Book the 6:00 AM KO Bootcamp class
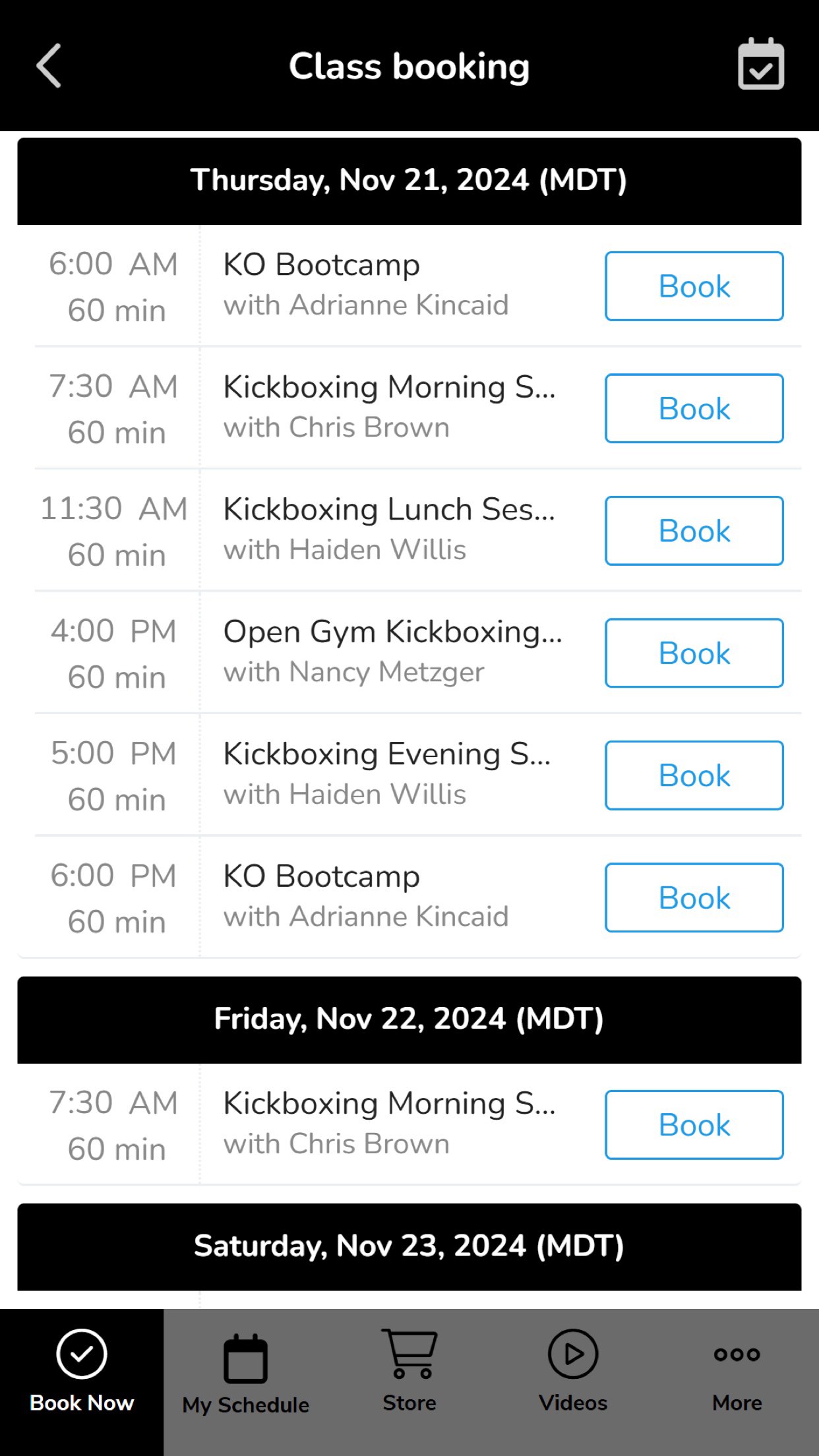Viewport: 819px width, 1456px height. click(694, 286)
